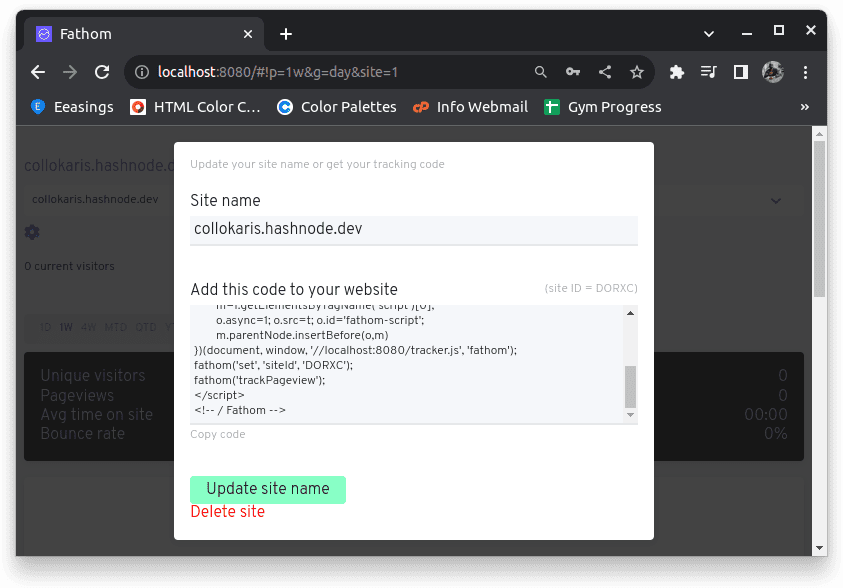
Task: Click page scrollbar down arrow
Action: point(819,548)
